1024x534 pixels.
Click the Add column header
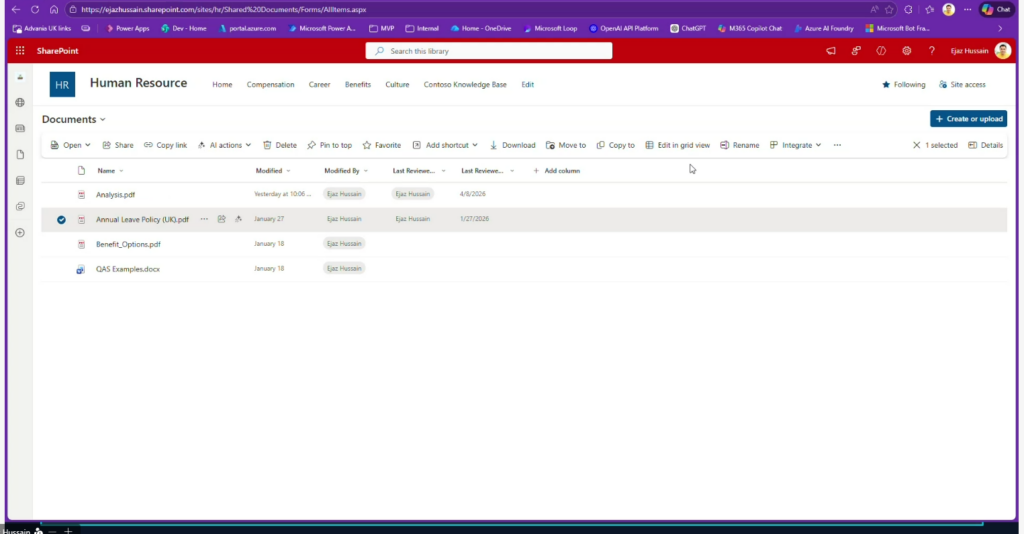click(x=556, y=171)
